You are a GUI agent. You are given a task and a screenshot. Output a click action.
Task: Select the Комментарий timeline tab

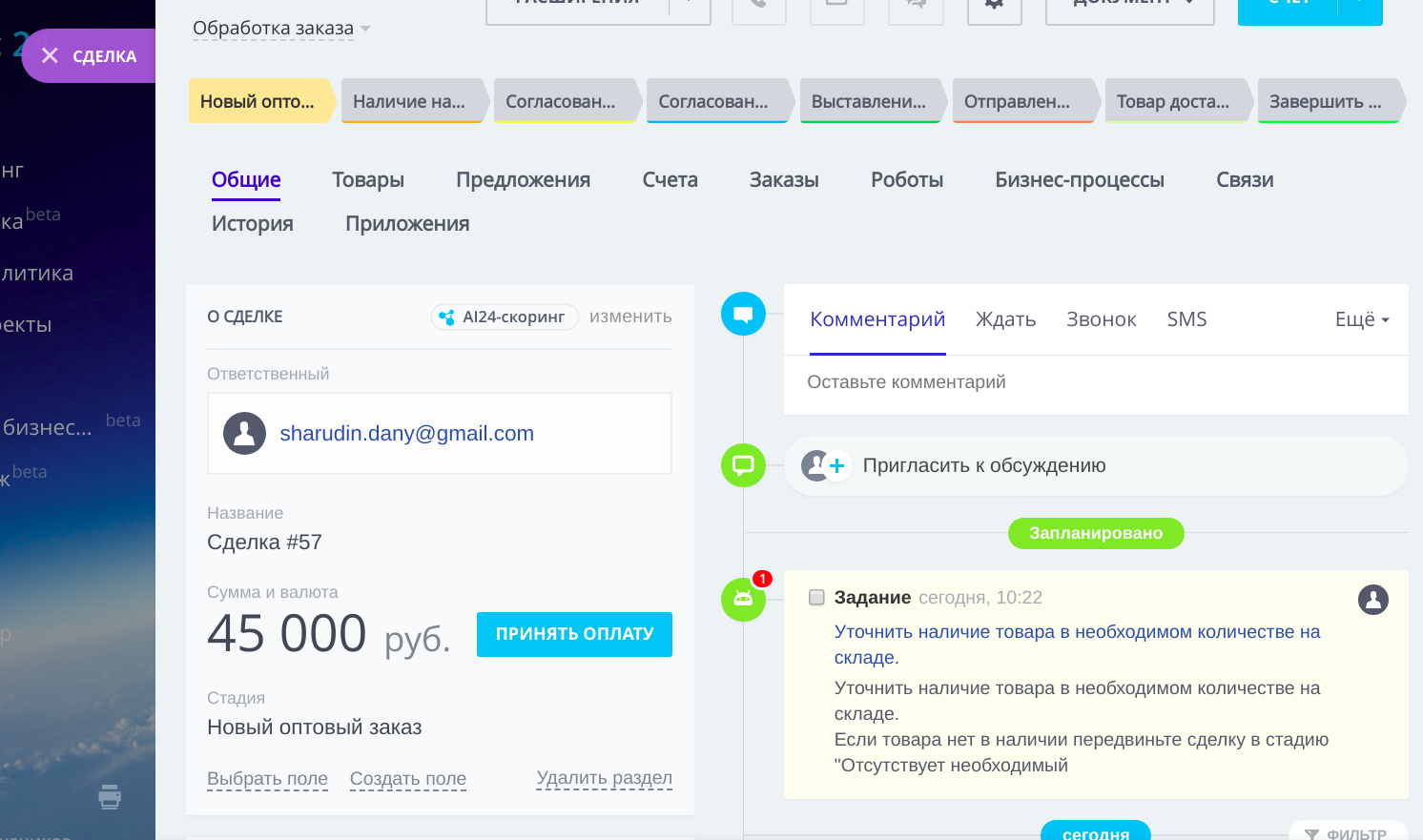(x=877, y=319)
